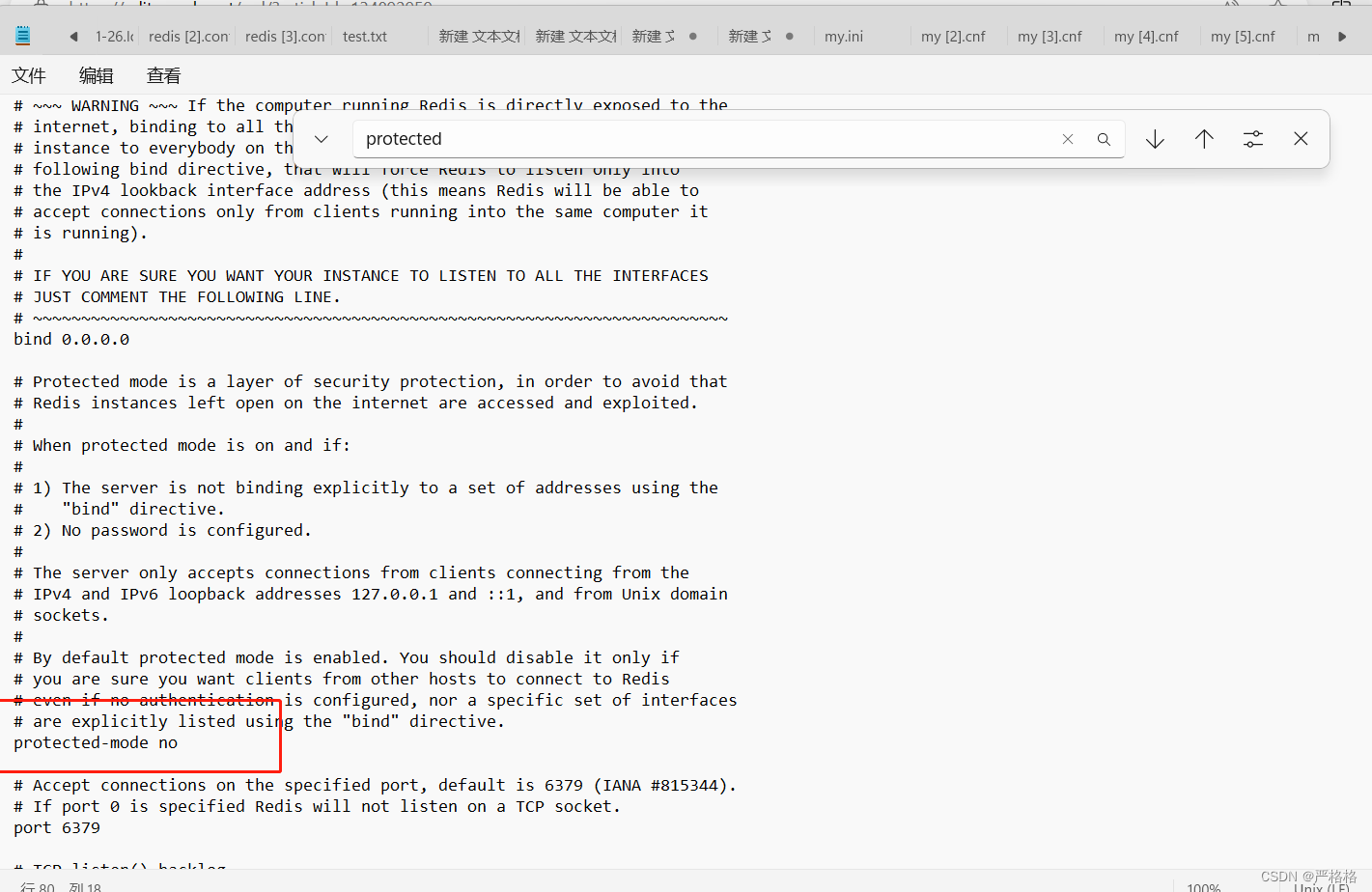Find next match with down arrow
This screenshot has height=892, width=1372.
point(1155,139)
